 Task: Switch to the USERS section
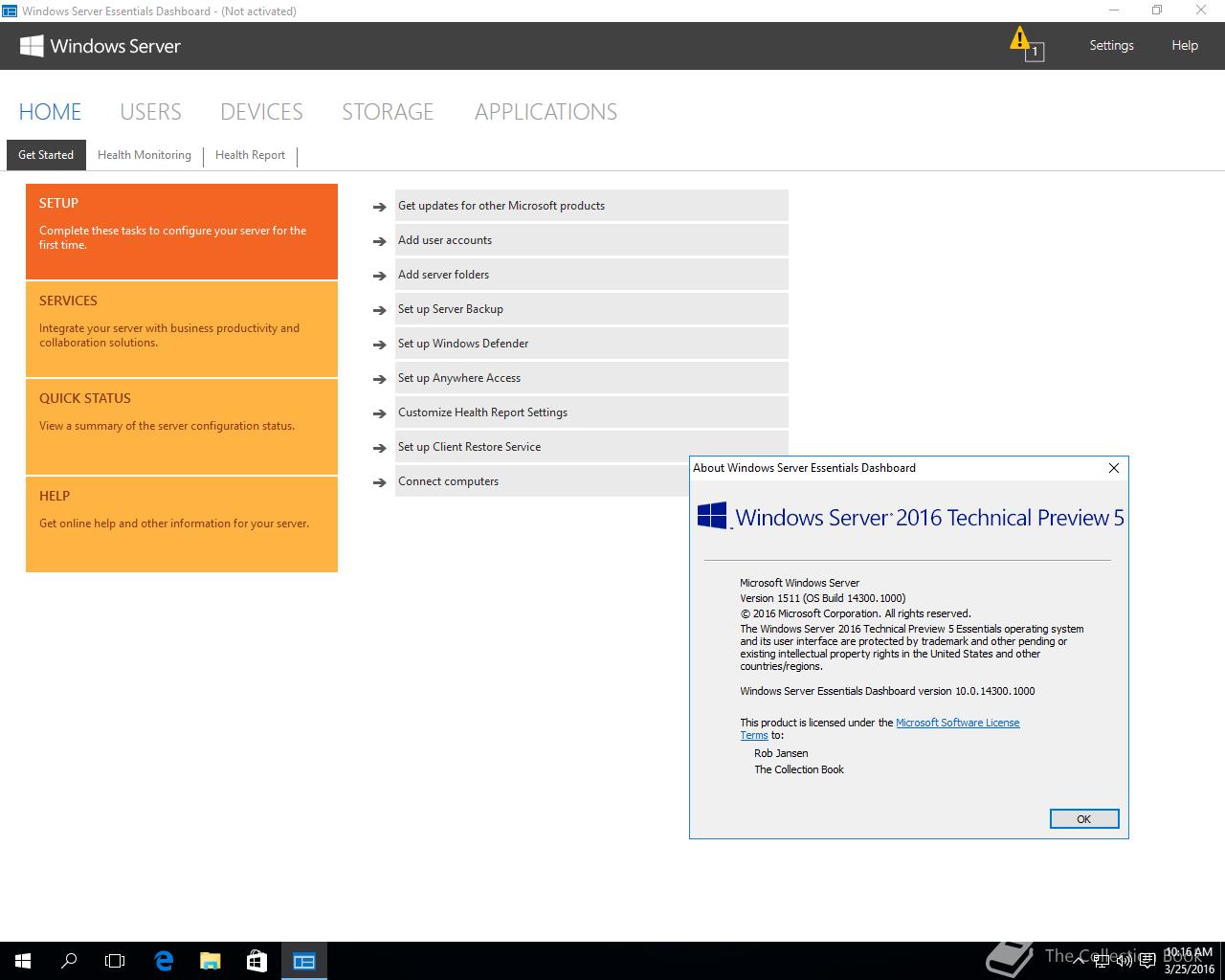150,112
